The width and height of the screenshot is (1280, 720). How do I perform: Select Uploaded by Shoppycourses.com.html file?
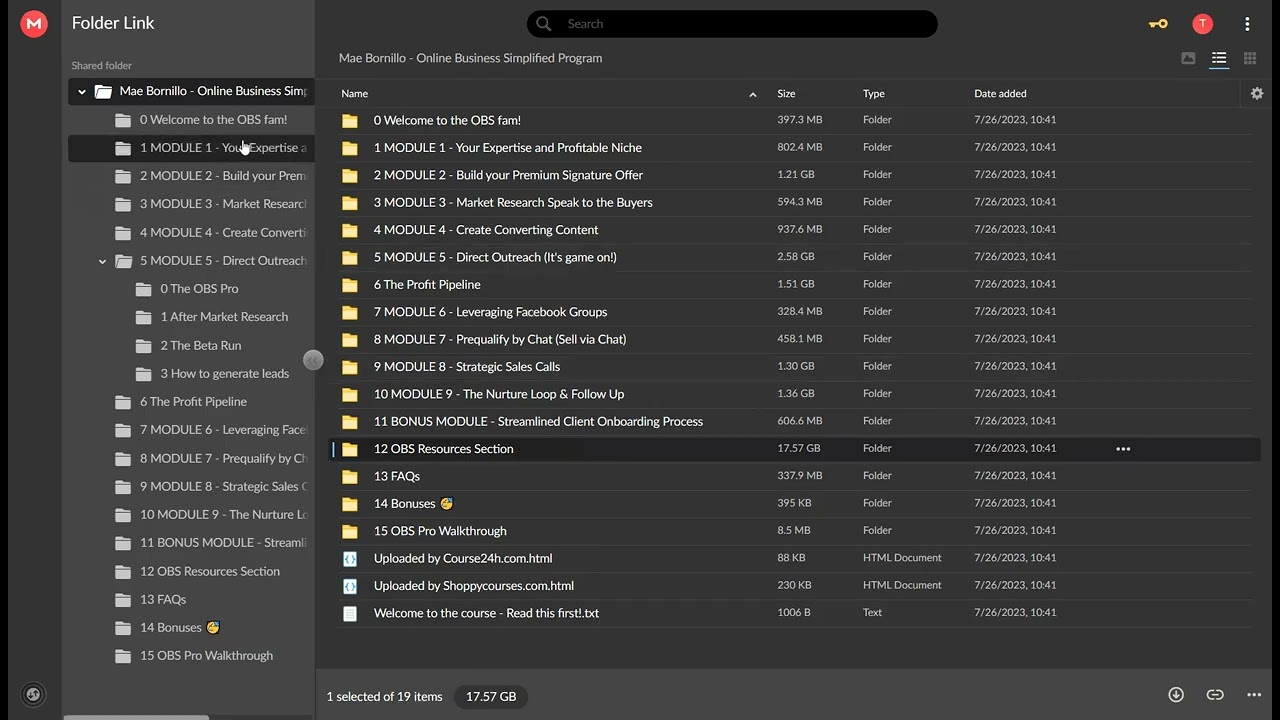coord(796,586)
